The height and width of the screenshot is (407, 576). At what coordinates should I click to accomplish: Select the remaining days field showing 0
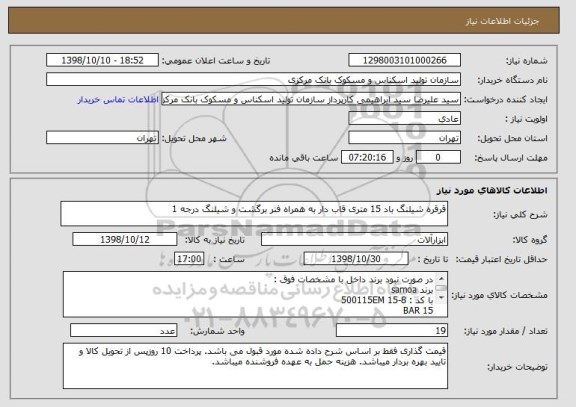(x=438, y=158)
